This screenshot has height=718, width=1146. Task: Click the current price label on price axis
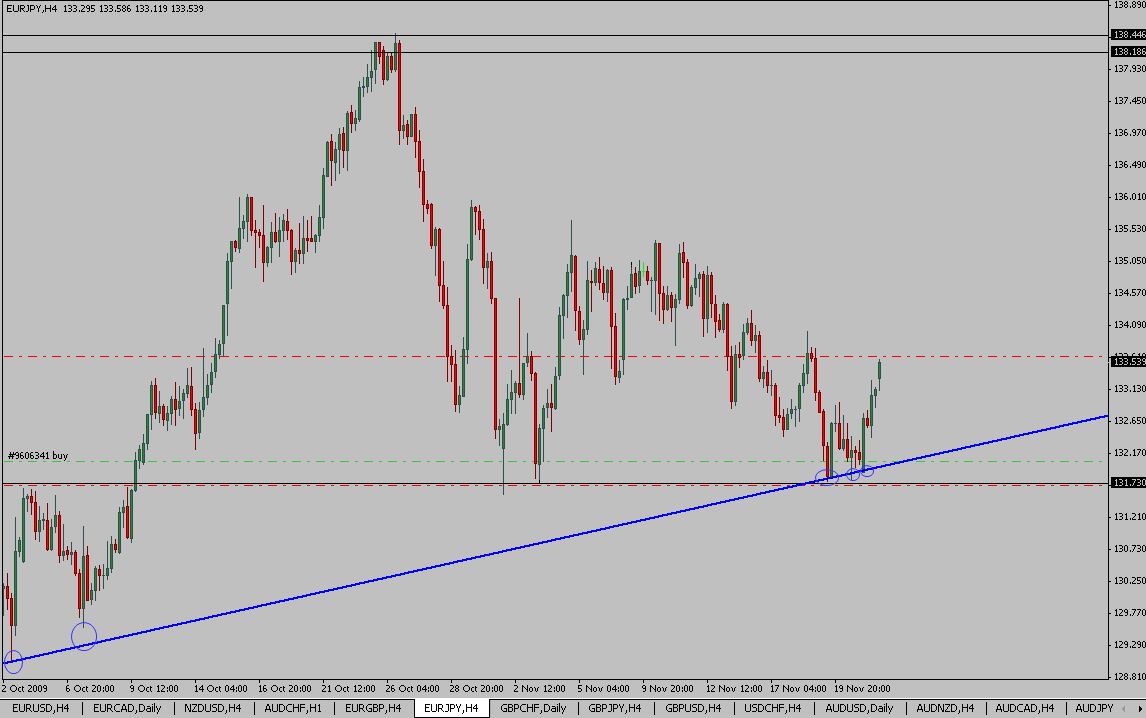[x=1128, y=362]
